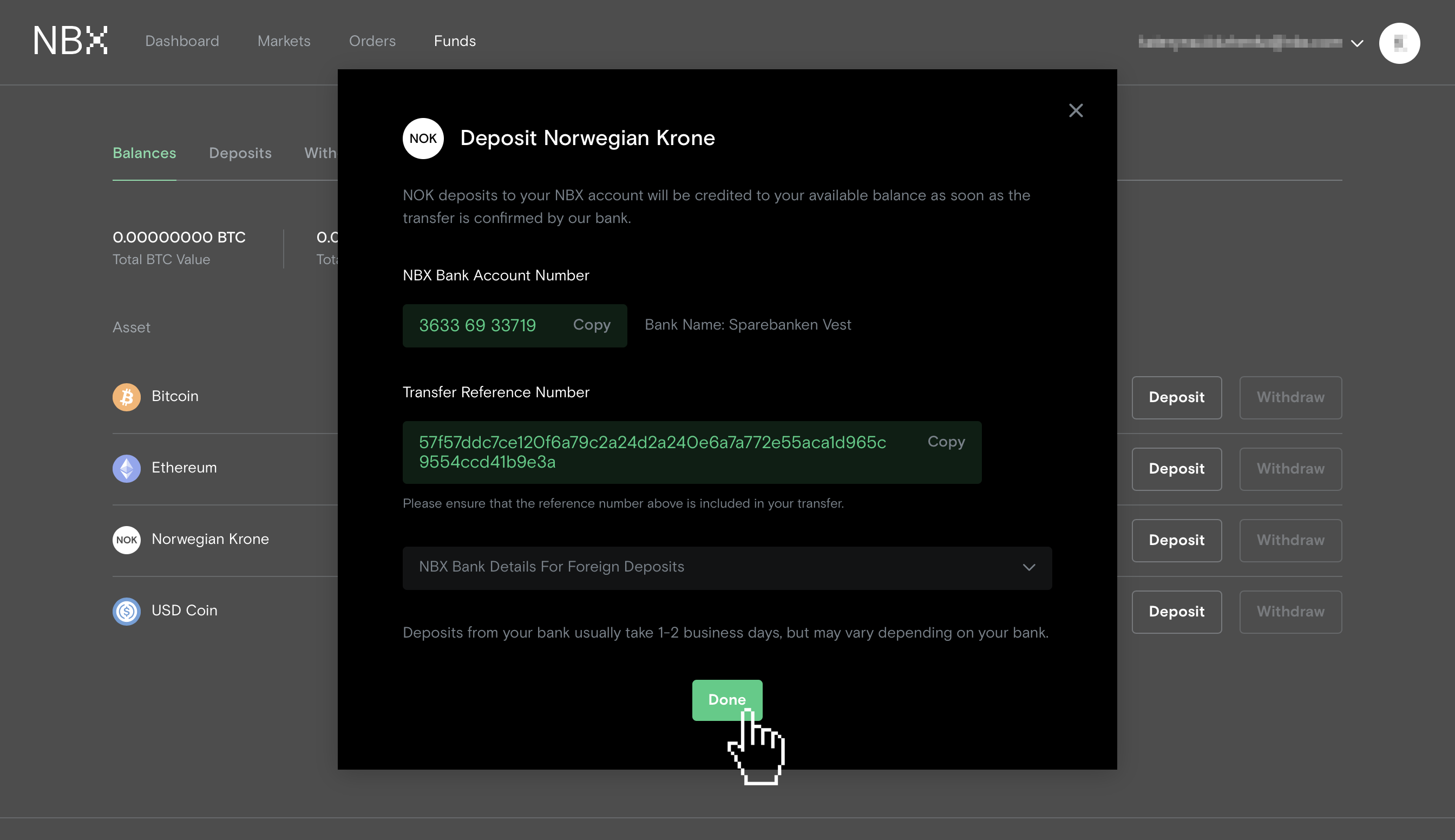Copy the NBX bank account number
This screenshot has width=1455, height=840.
[591, 325]
